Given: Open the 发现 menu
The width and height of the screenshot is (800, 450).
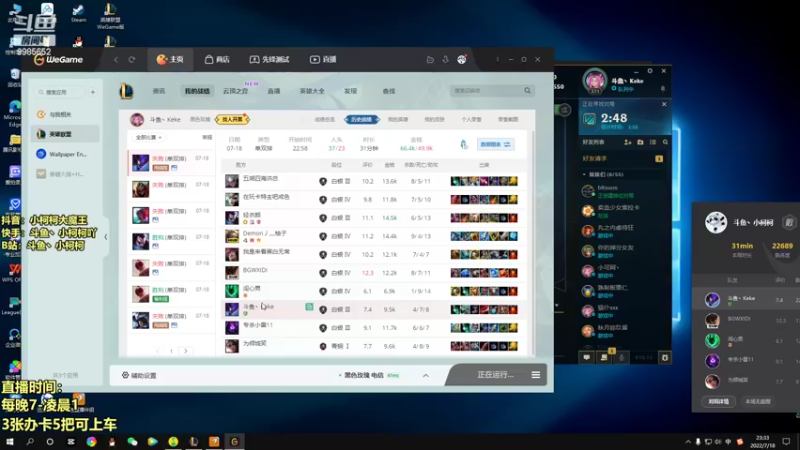Looking at the screenshot, I should [x=350, y=91].
